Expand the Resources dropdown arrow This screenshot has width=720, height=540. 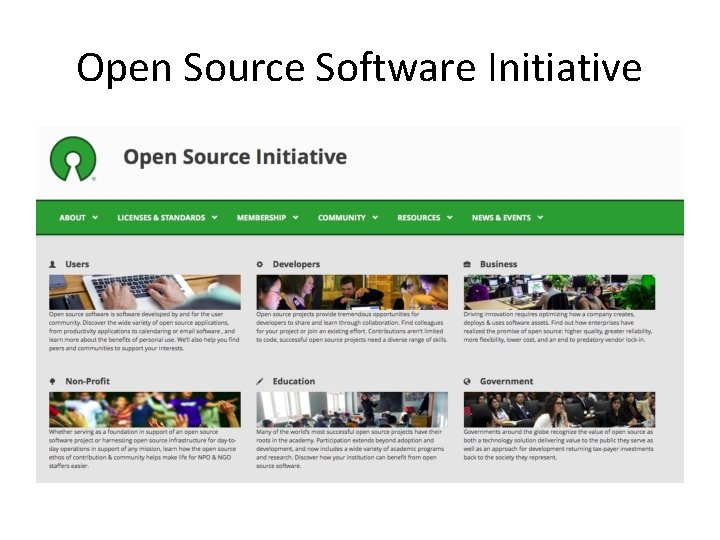point(450,217)
